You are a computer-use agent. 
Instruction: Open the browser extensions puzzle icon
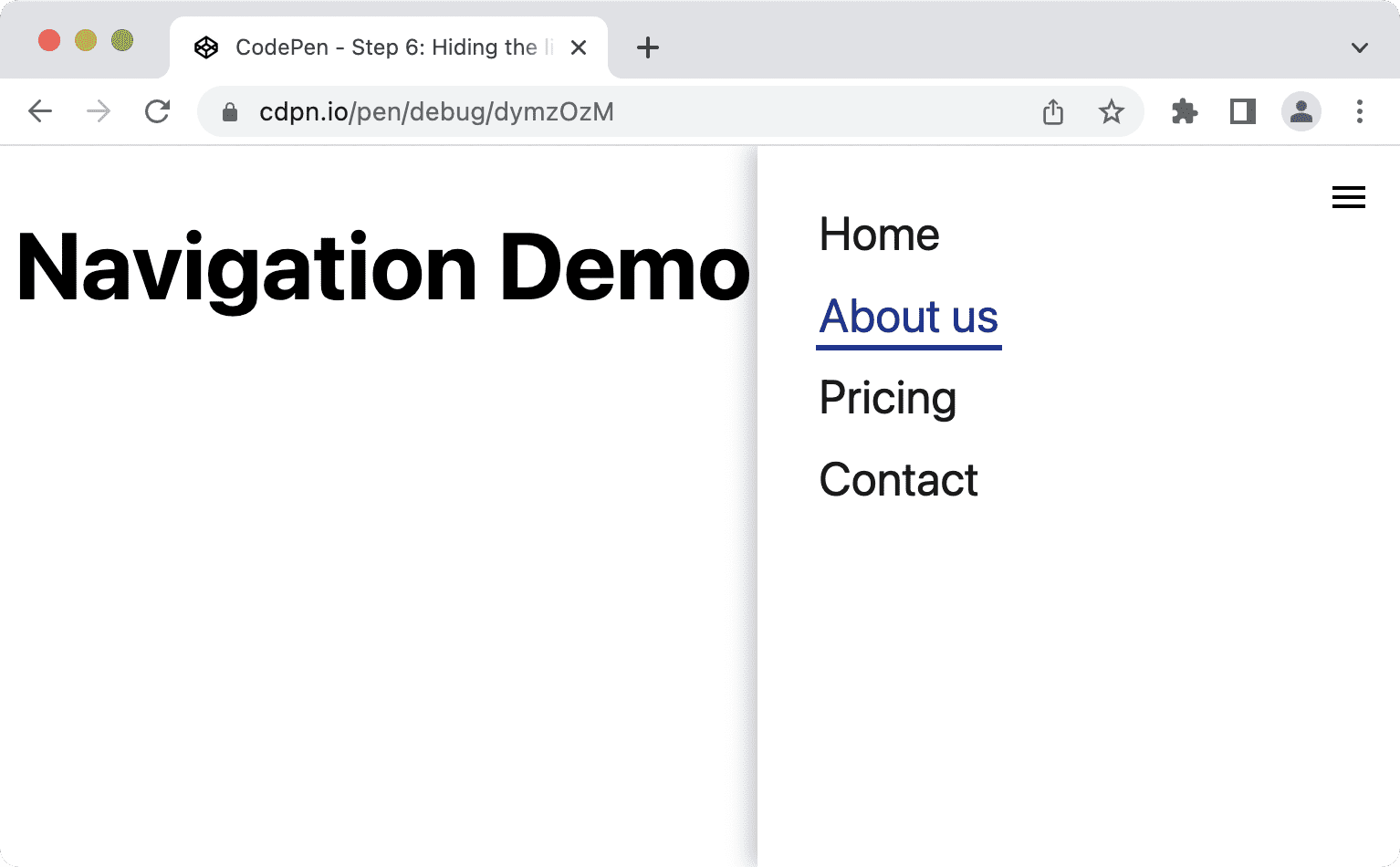[x=1184, y=111]
